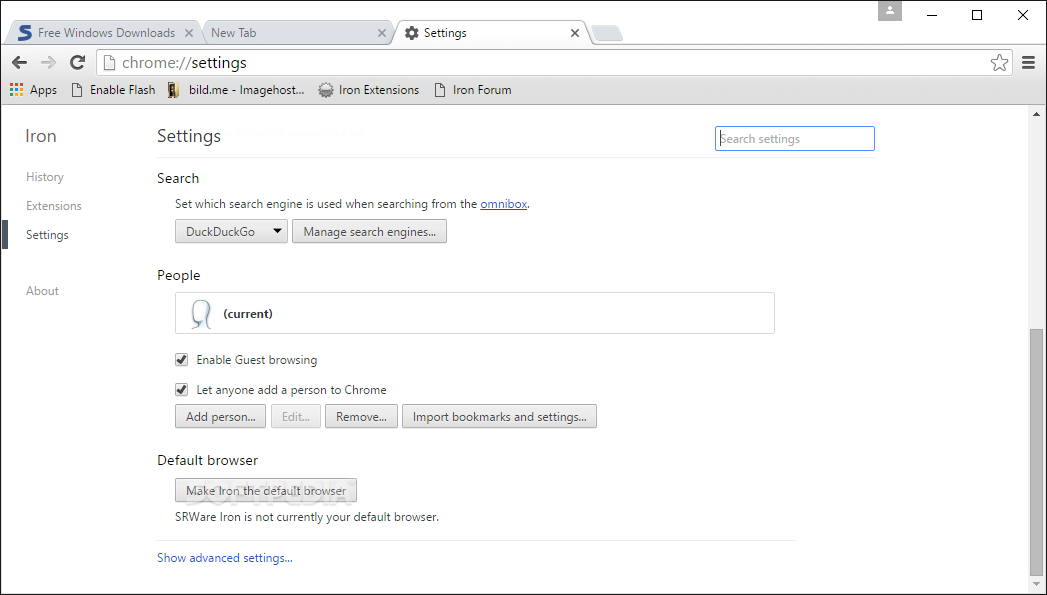Open the hamburger menu icon
The image size is (1047, 595).
tap(1028, 63)
